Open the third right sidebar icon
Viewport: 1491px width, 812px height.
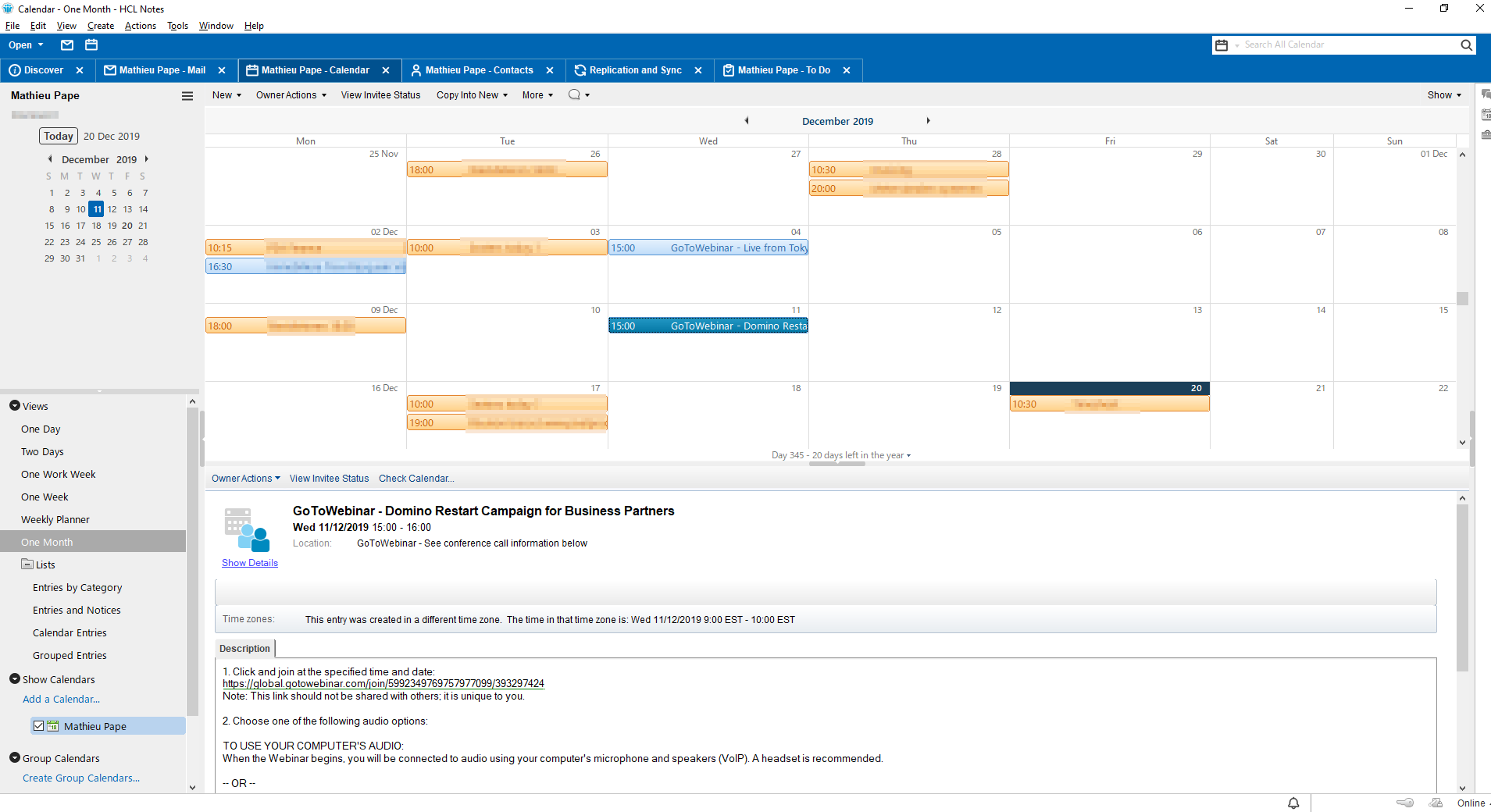tap(1485, 135)
